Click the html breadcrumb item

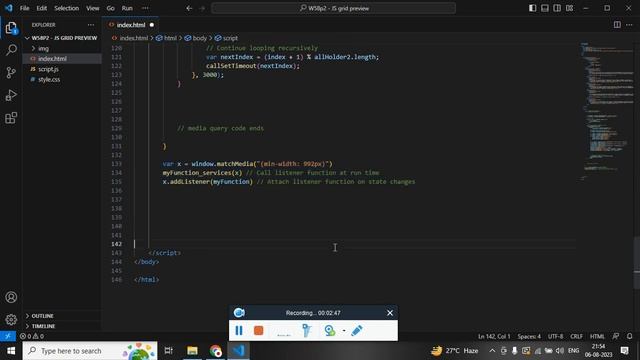point(167,38)
